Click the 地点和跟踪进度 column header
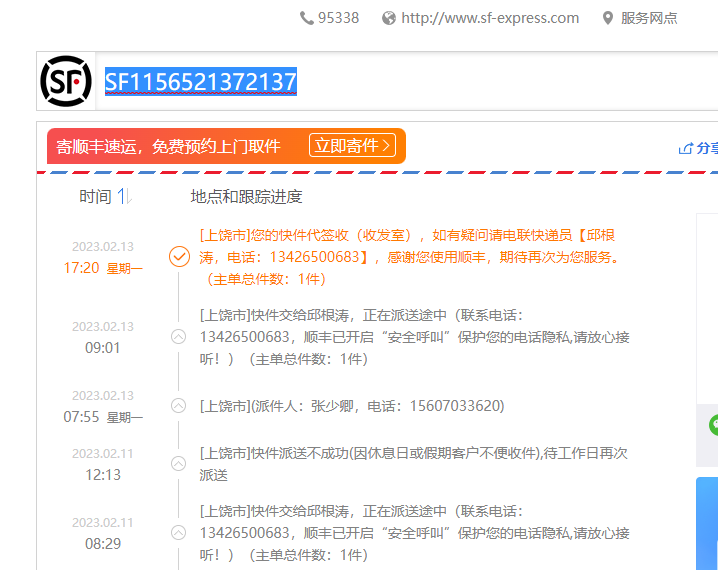 click(x=246, y=196)
